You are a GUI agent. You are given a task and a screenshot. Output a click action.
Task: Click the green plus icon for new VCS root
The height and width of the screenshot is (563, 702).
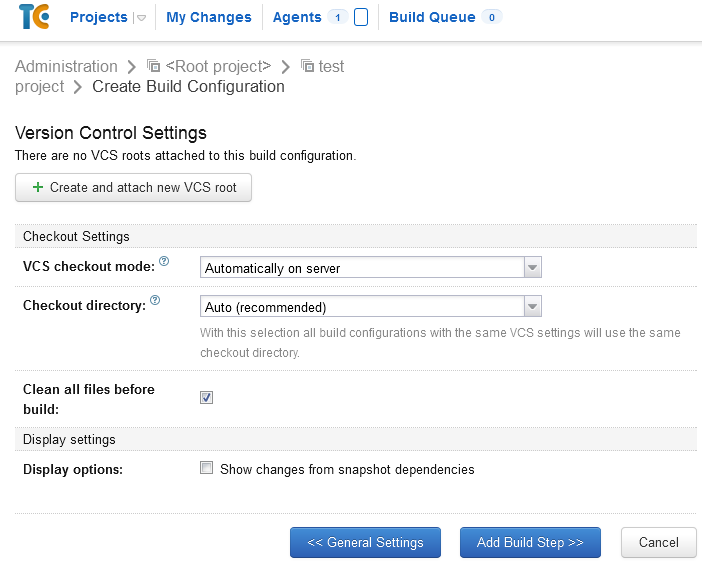pos(38,187)
